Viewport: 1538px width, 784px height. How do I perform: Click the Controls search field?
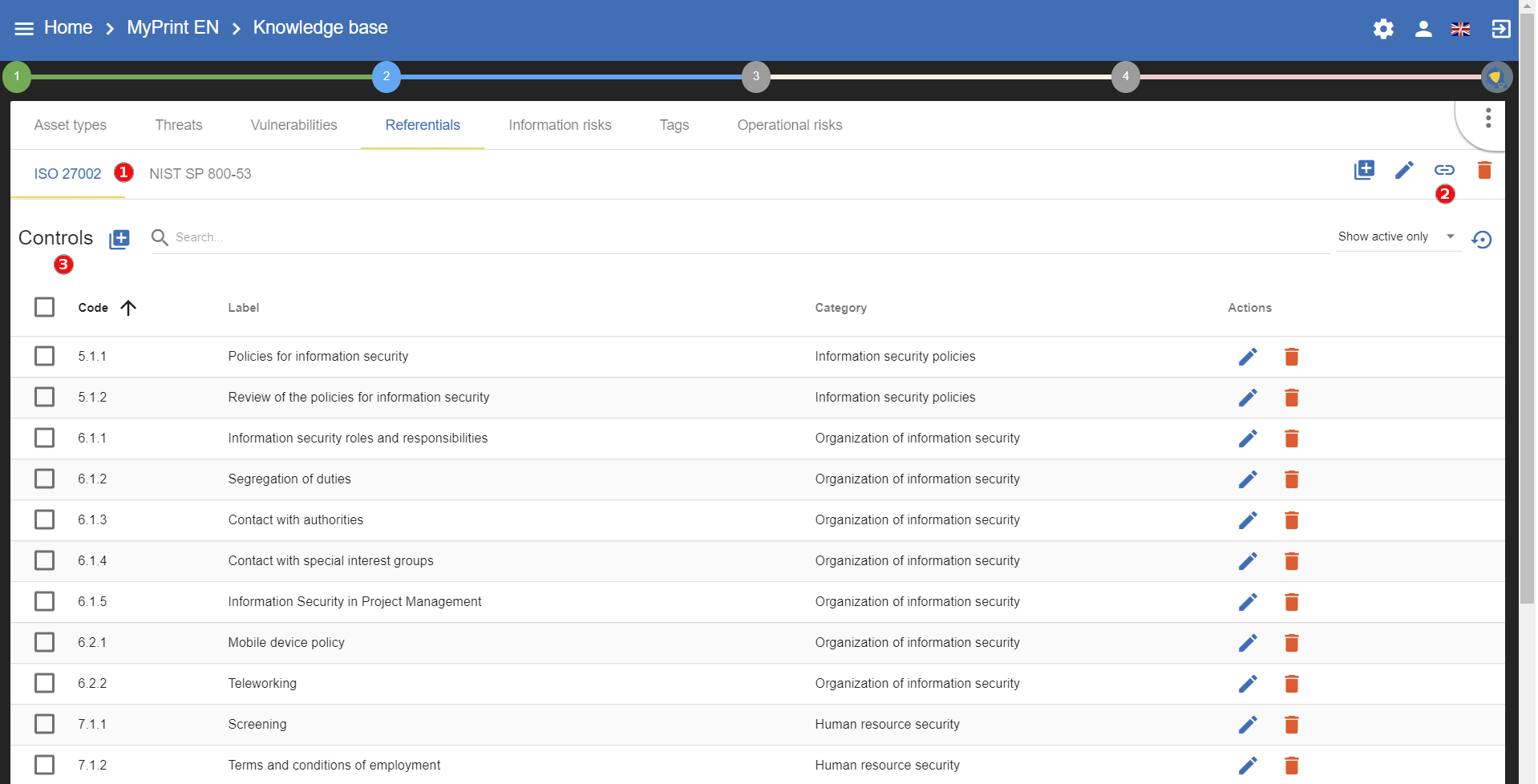click(x=738, y=237)
